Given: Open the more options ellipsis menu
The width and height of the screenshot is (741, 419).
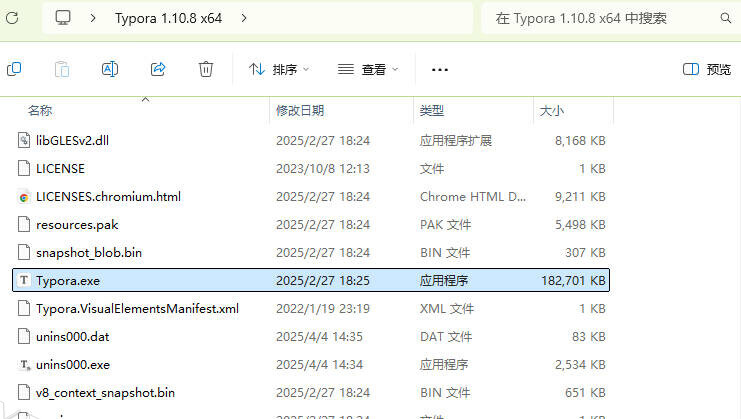Looking at the screenshot, I should click(x=439, y=70).
